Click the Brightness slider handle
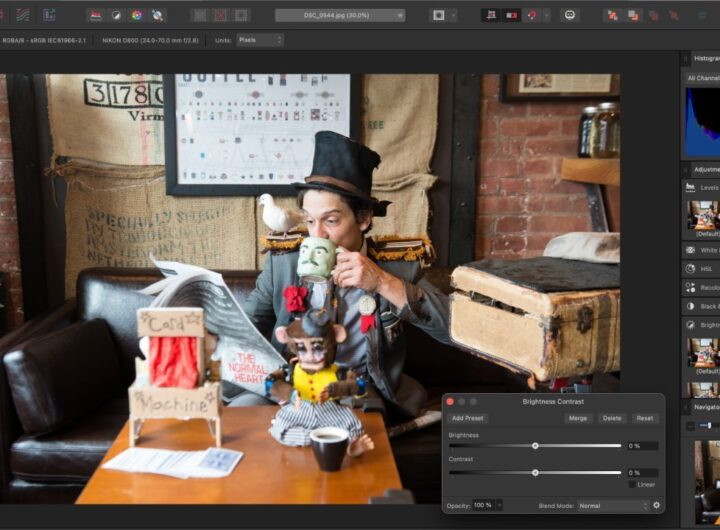 (535, 445)
